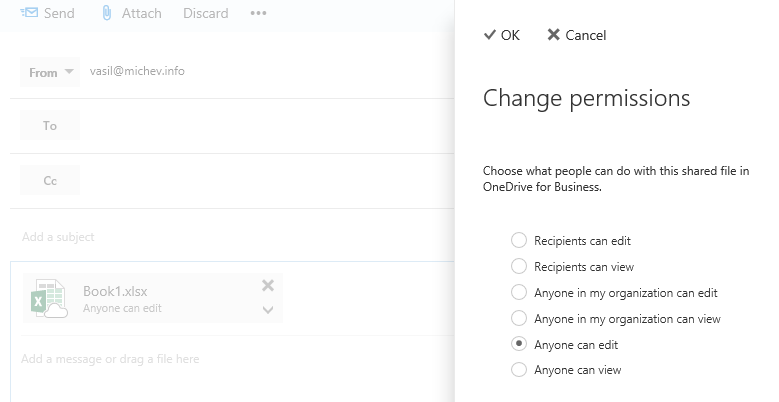Open the Cc recipients picker
This screenshot has height=402, width=779.
(x=50, y=181)
